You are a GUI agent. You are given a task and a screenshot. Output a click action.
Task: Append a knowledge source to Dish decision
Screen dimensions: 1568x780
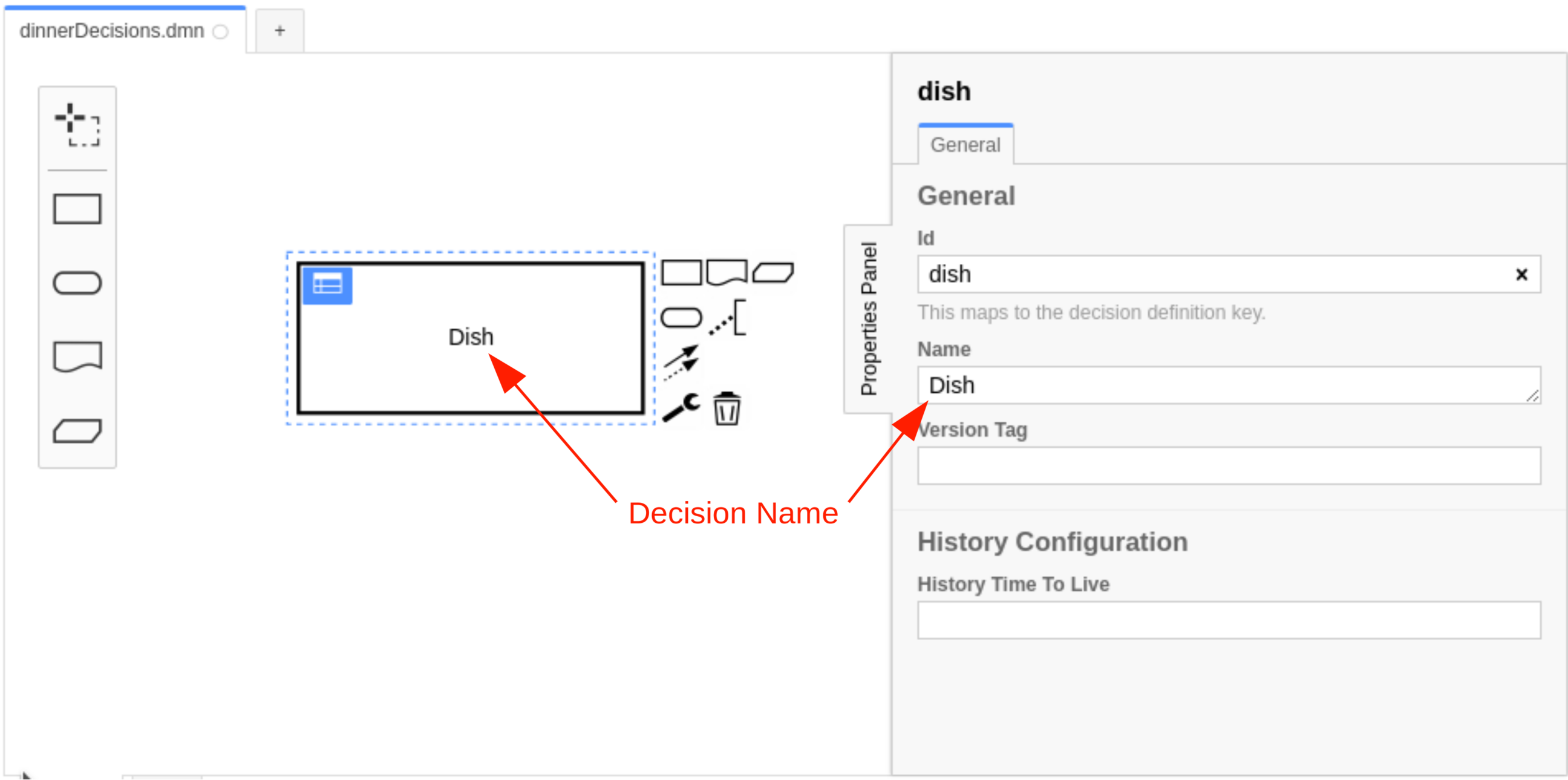coord(728,273)
